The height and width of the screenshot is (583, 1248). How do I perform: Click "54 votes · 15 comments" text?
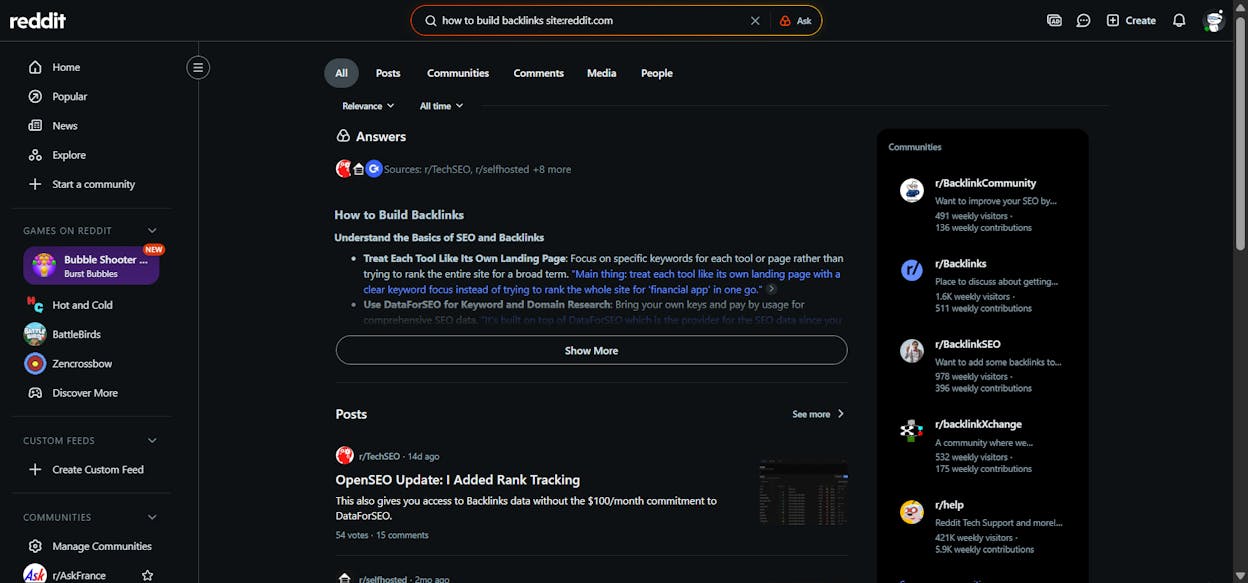(x=382, y=535)
